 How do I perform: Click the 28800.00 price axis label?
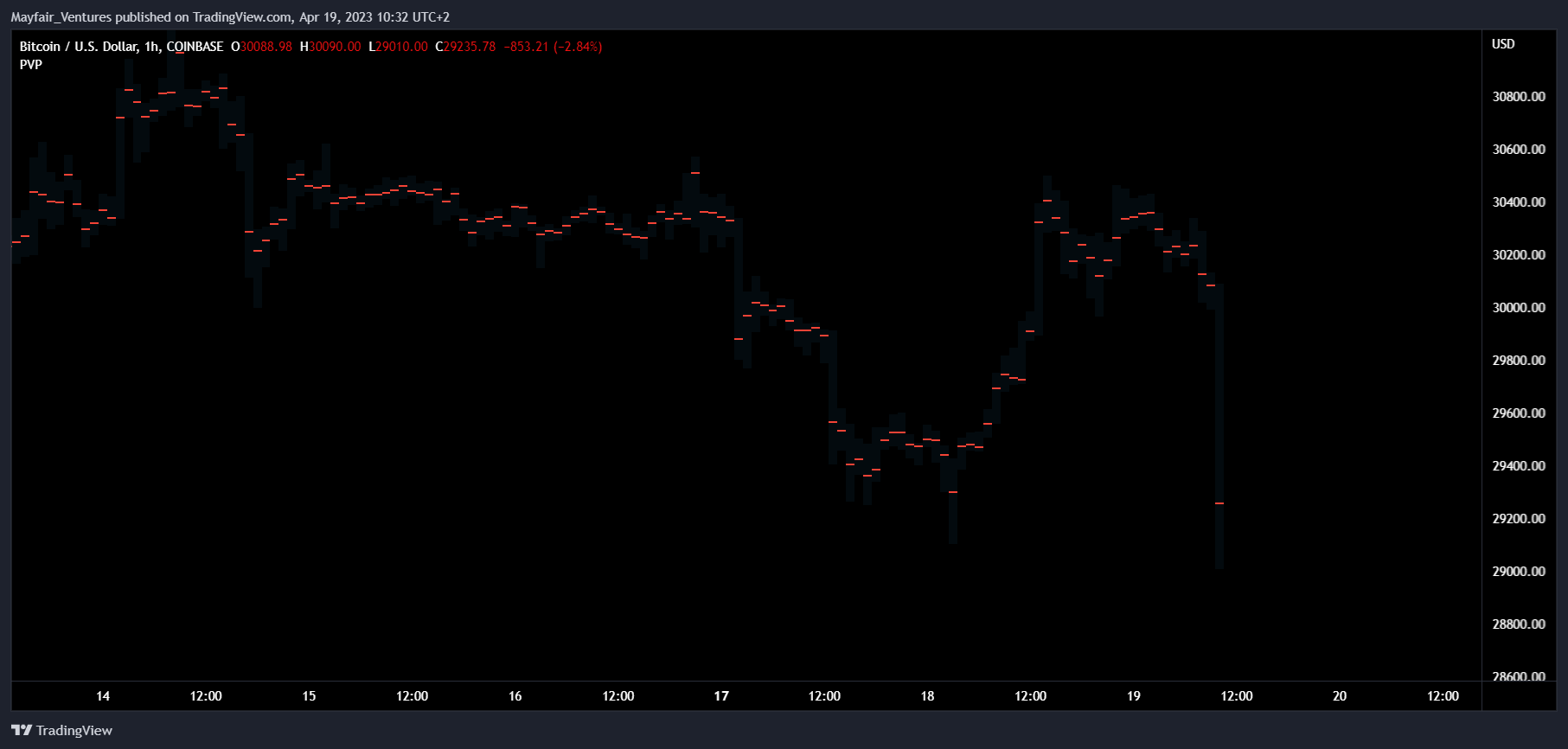[x=1519, y=624]
